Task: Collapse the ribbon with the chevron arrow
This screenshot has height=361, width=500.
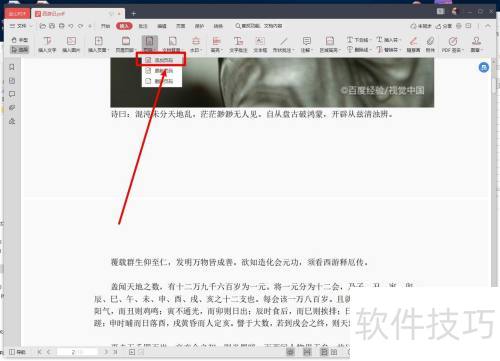Action: 488,26
